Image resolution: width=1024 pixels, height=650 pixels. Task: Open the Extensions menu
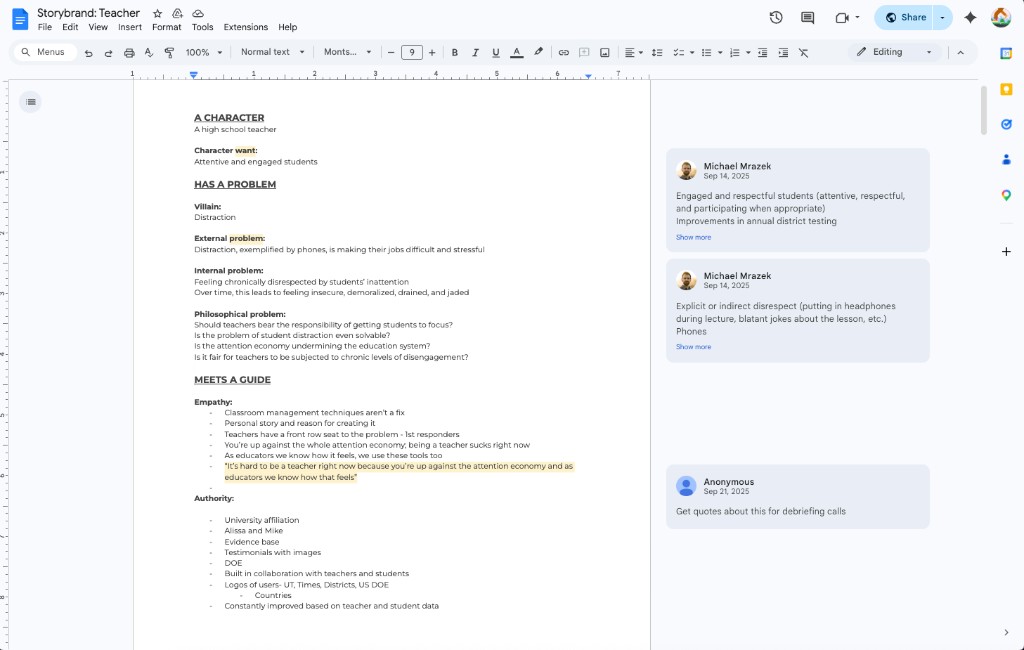click(245, 27)
